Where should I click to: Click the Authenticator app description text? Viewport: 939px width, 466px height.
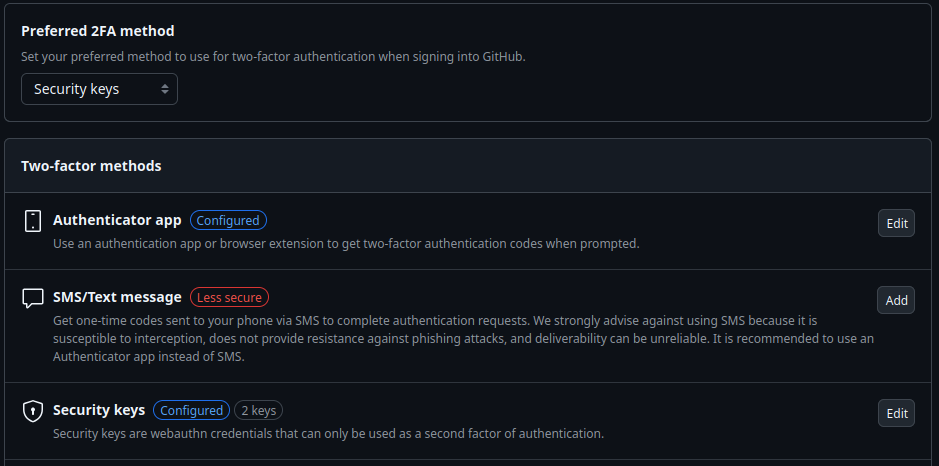click(345, 243)
